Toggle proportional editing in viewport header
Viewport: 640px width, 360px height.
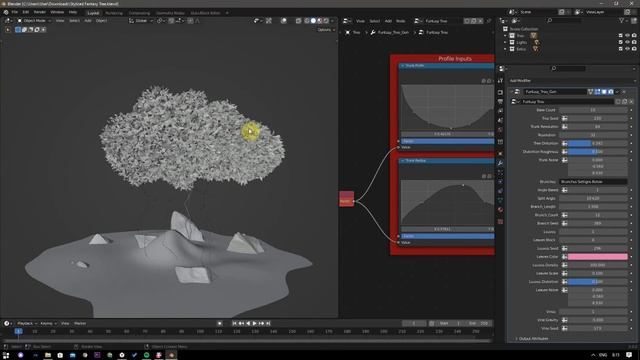[190, 20]
